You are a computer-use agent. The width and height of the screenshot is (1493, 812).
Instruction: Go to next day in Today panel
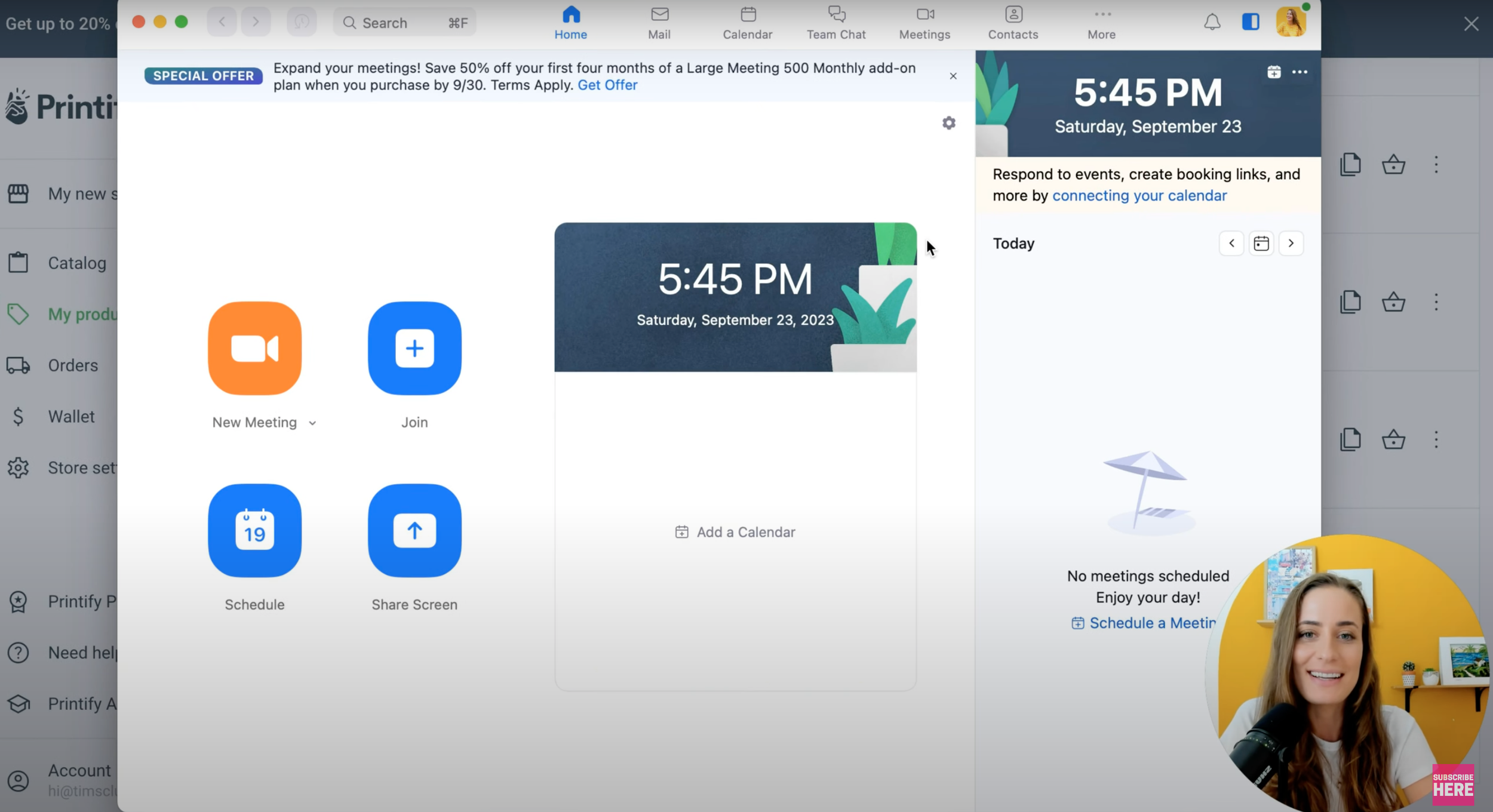[x=1291, y=244]
